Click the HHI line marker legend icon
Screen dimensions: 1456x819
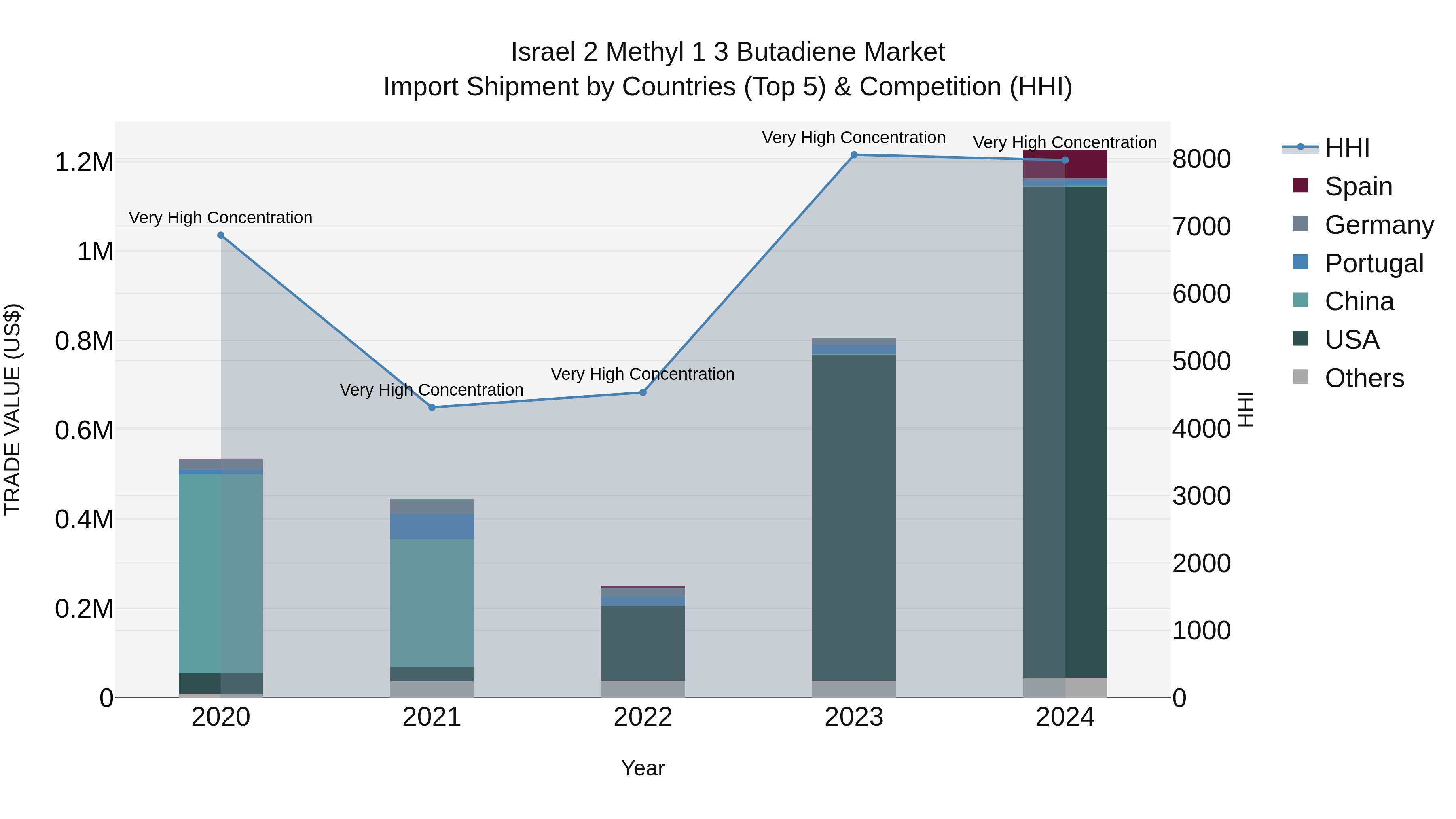1301,147
